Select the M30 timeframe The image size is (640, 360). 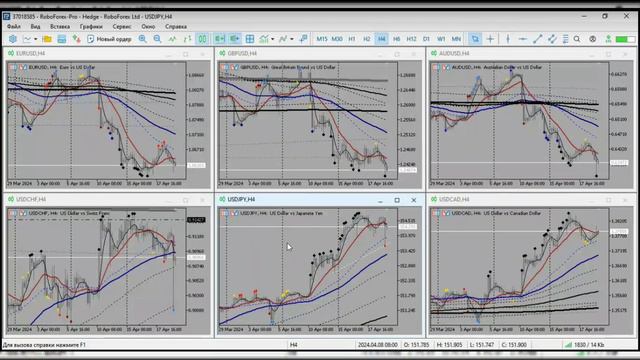point(337,39)
